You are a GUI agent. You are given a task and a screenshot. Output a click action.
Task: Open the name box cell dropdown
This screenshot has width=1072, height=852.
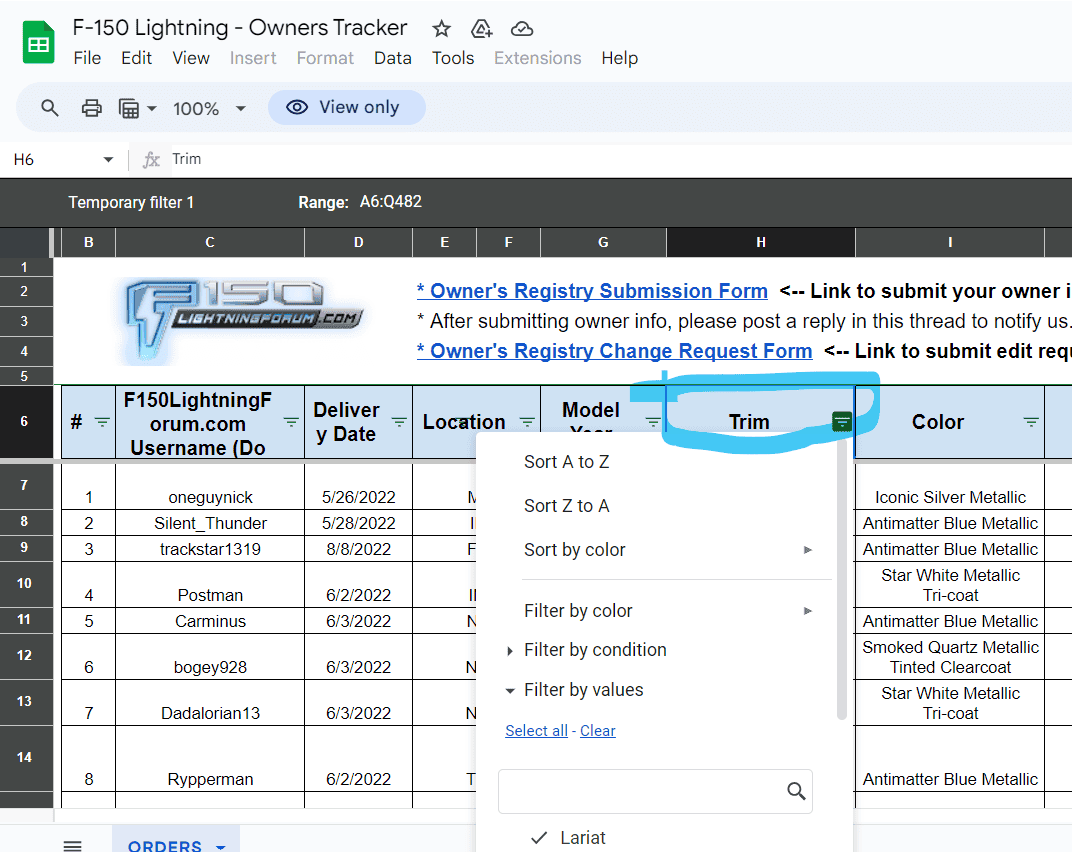click(x=108, y=160)
